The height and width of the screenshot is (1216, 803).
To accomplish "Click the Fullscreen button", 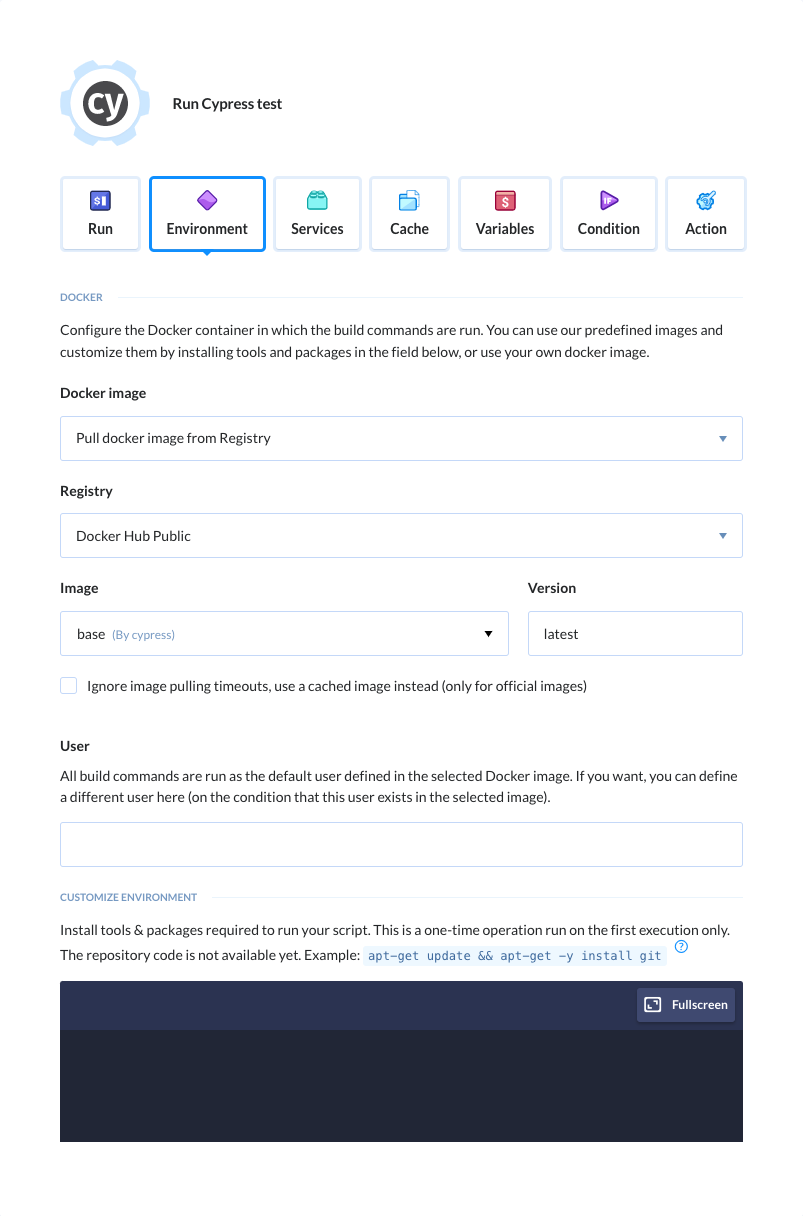I will 685,1004.
